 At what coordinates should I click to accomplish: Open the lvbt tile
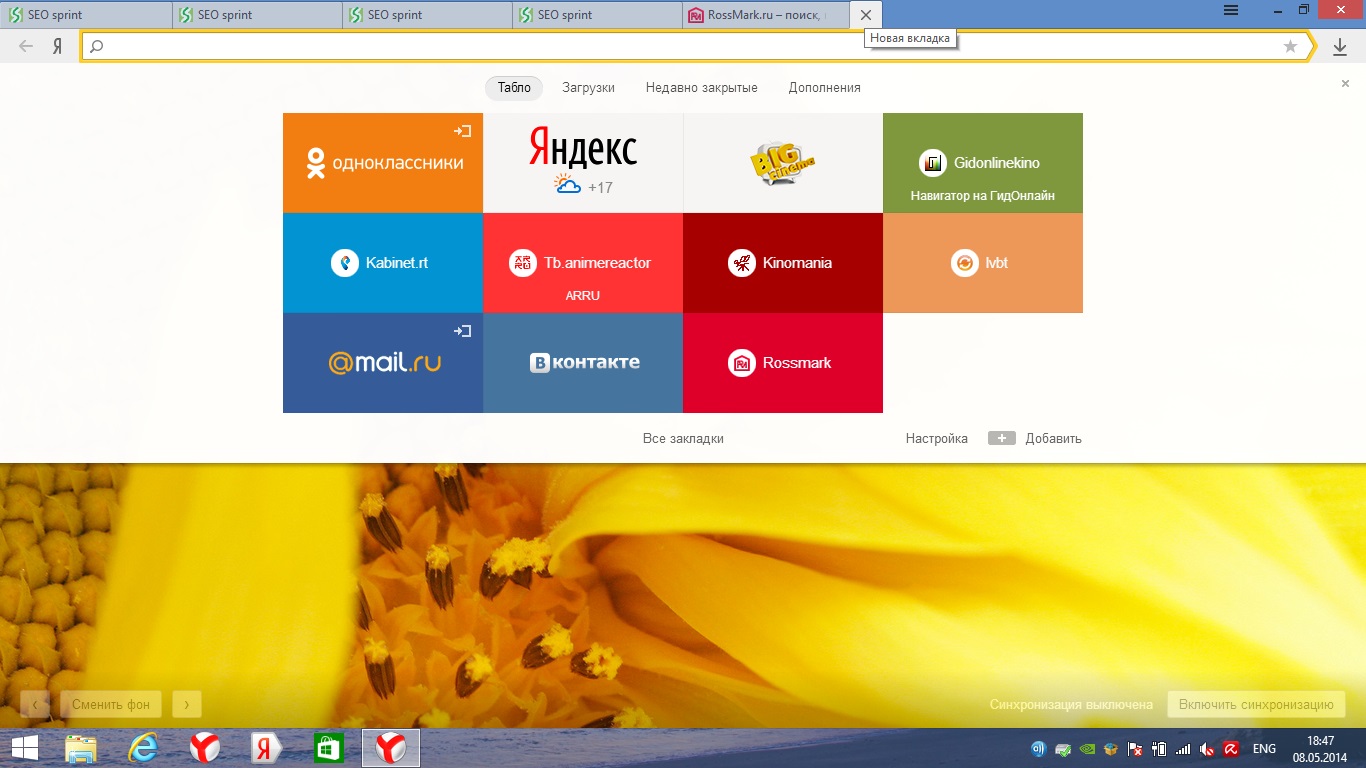(983, 263)
